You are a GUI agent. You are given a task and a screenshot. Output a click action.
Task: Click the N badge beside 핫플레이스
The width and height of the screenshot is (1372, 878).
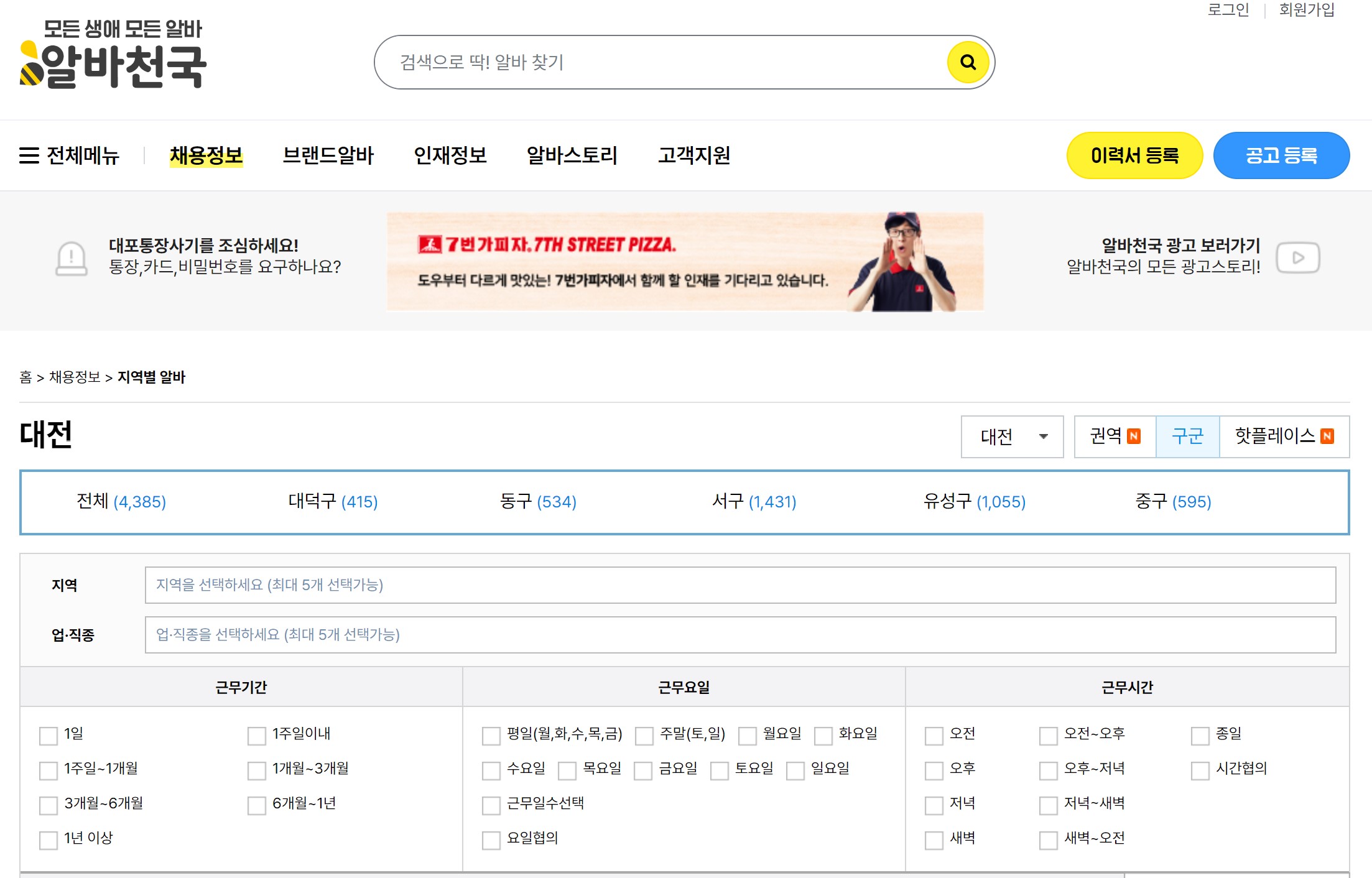[1327, 437]
